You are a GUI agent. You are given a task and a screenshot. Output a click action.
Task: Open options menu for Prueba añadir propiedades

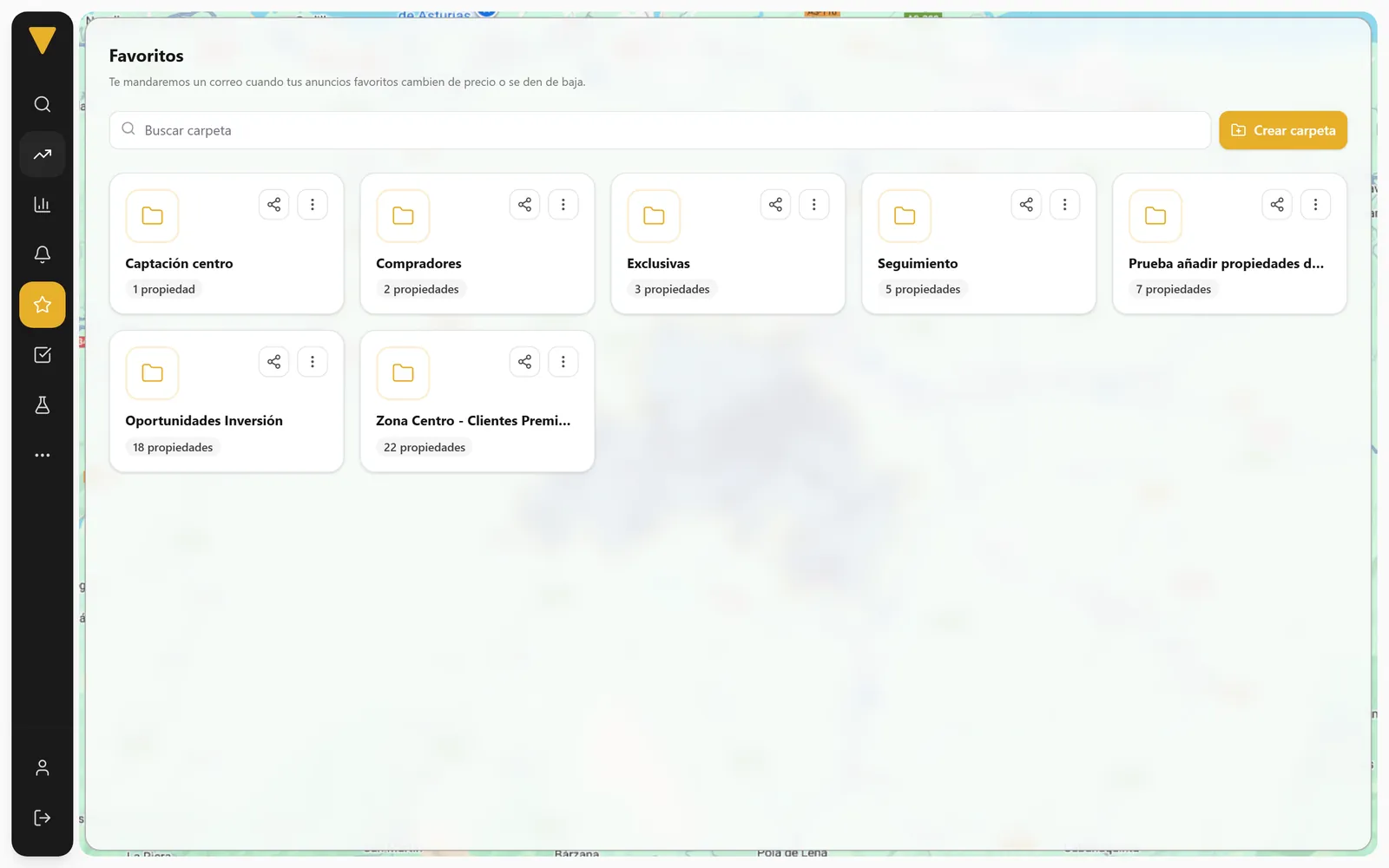(1315, 205)
